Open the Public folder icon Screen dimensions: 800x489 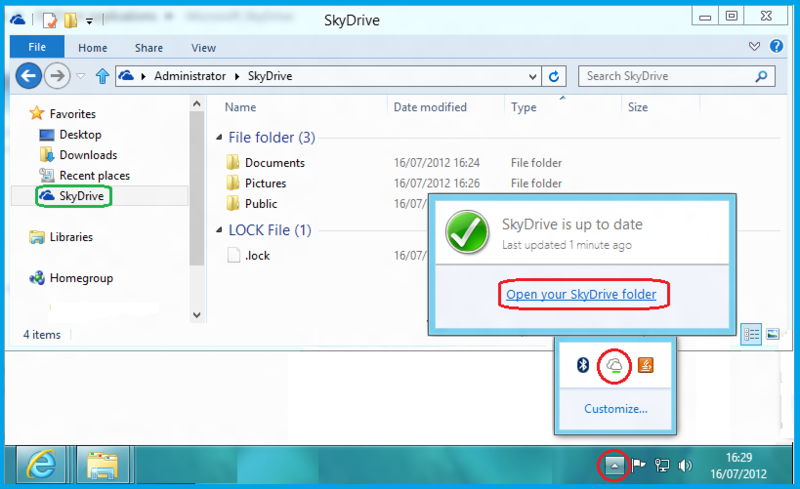[x=233, y=203]
